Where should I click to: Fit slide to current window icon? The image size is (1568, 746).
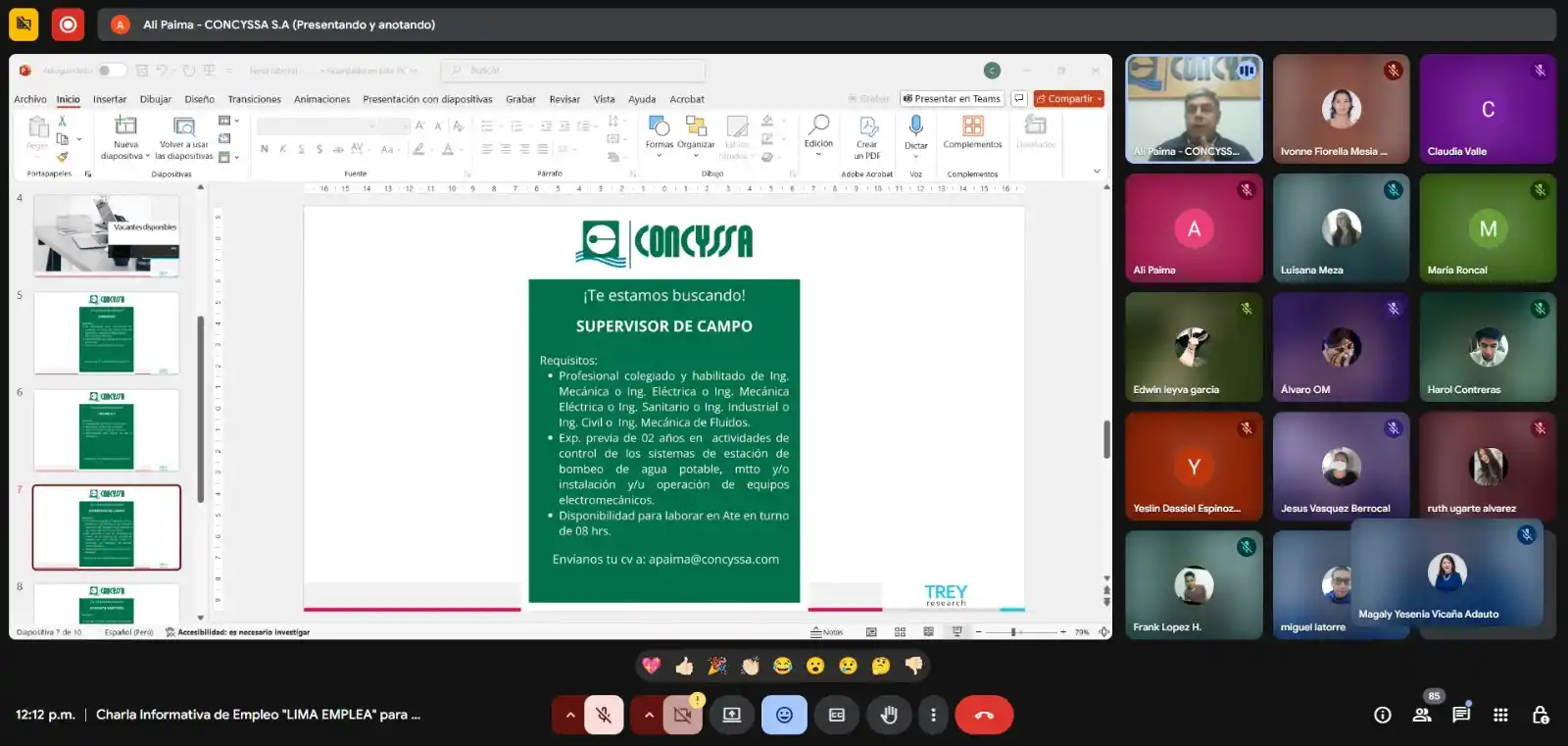pyautogui.click(x=1104, y=632)
